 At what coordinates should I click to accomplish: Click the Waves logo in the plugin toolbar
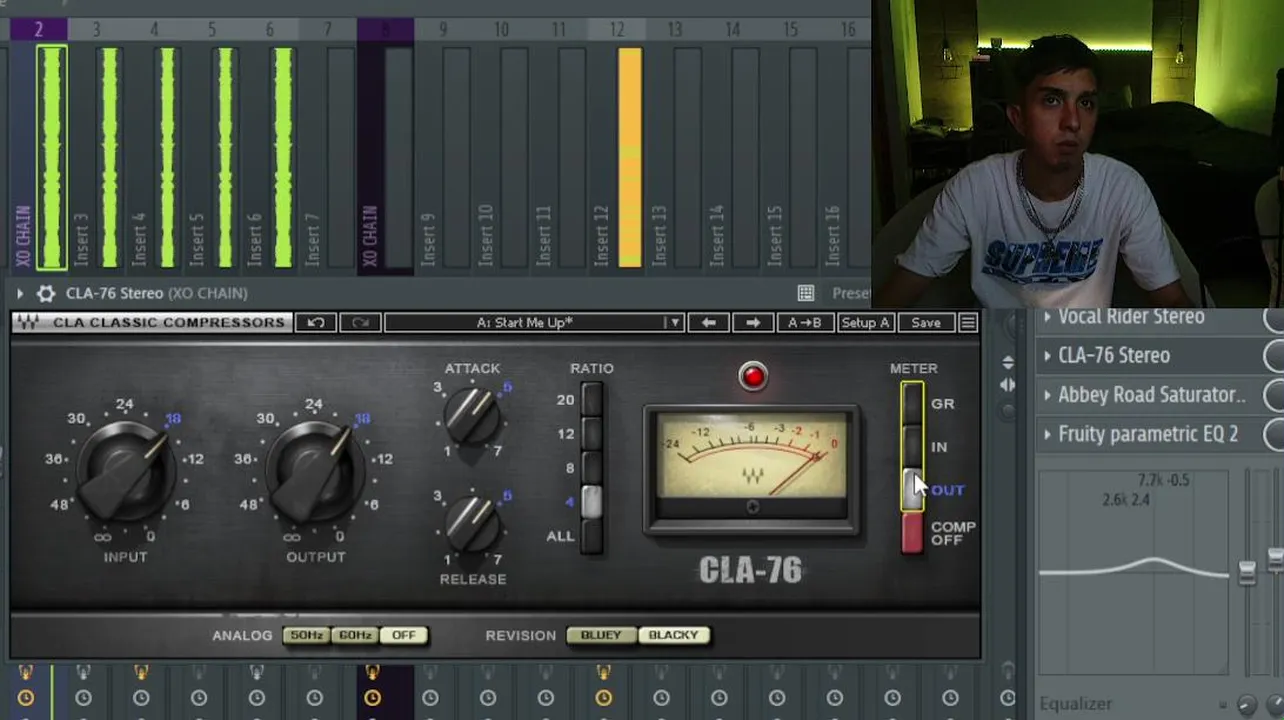[28, 322]
